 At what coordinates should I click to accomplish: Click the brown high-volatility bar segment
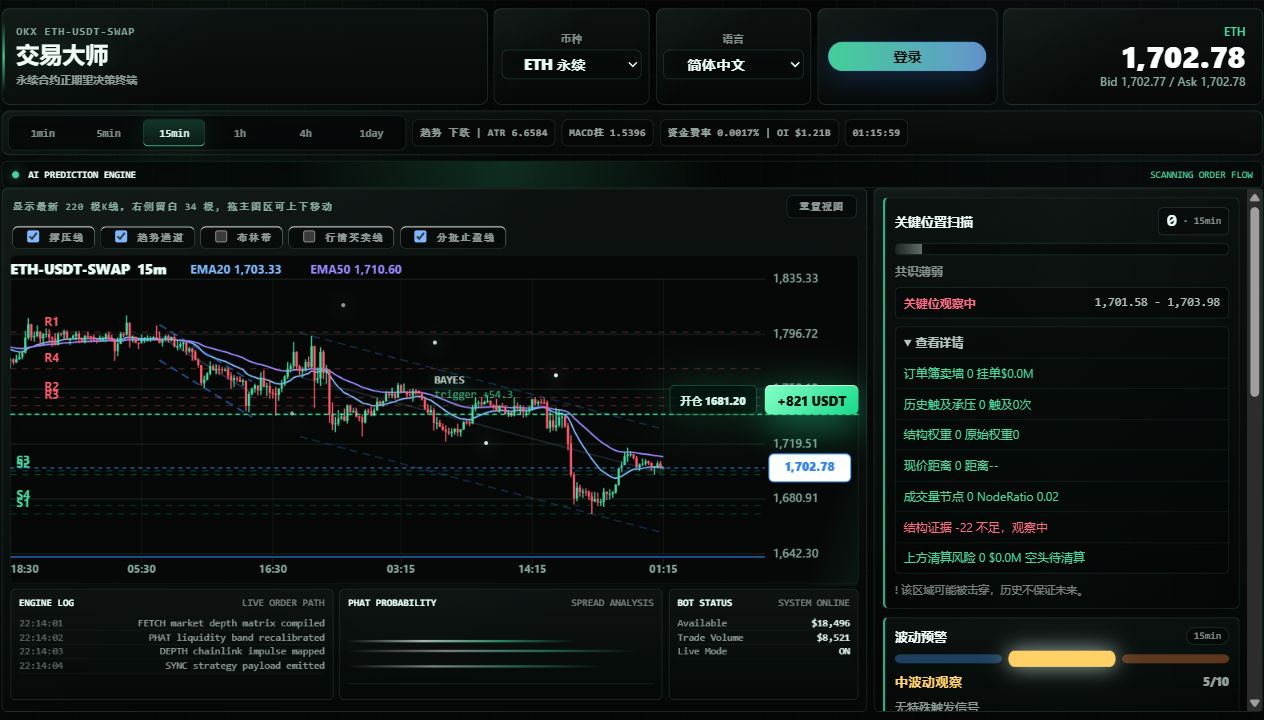[x=1175, y=659]
